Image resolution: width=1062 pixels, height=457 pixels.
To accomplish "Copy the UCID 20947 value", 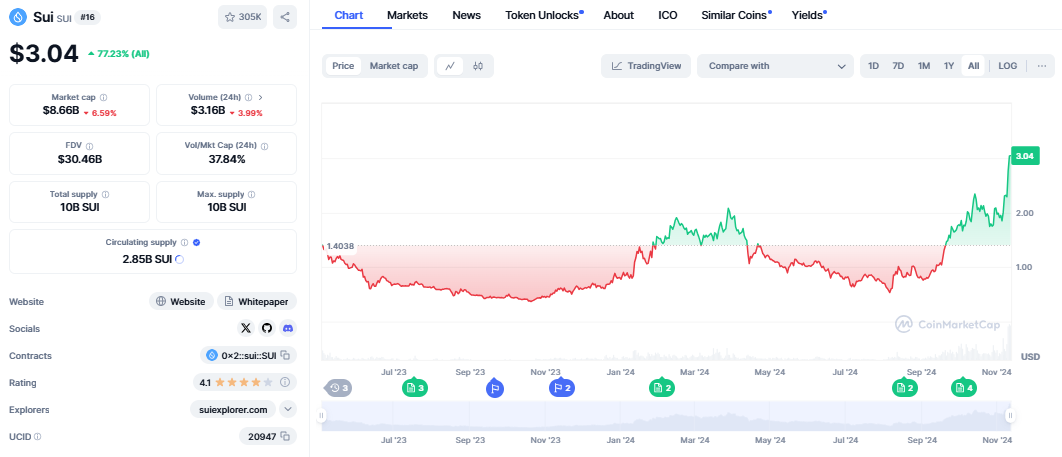I will [x=285, y=437].
